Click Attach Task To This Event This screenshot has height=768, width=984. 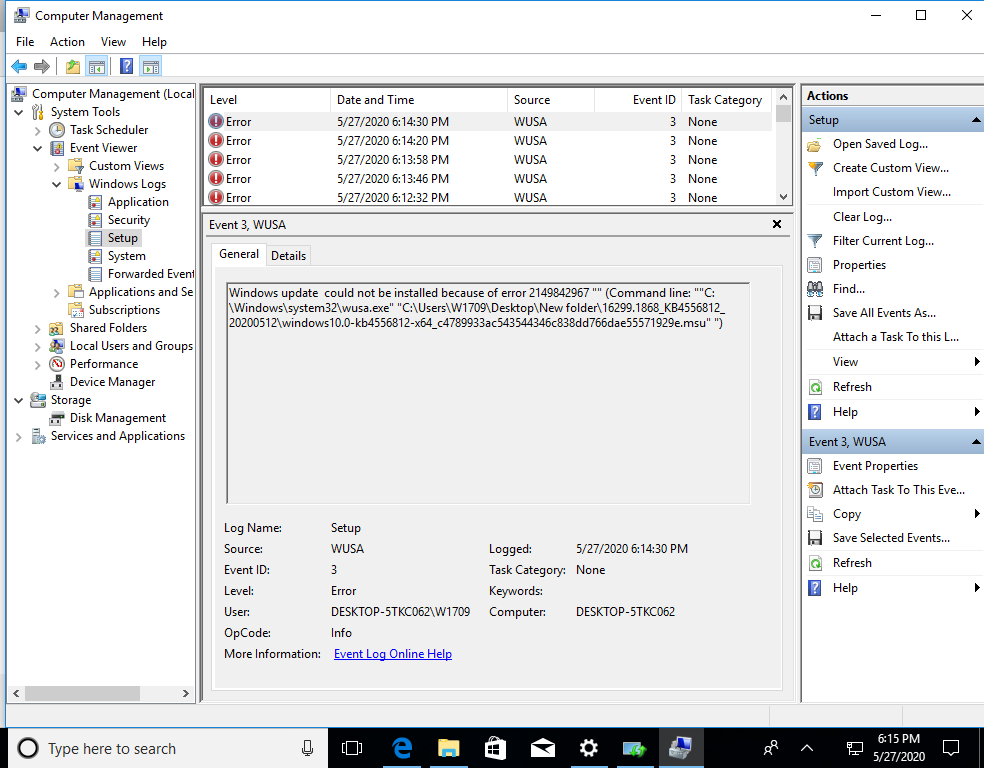coord(899,489)
